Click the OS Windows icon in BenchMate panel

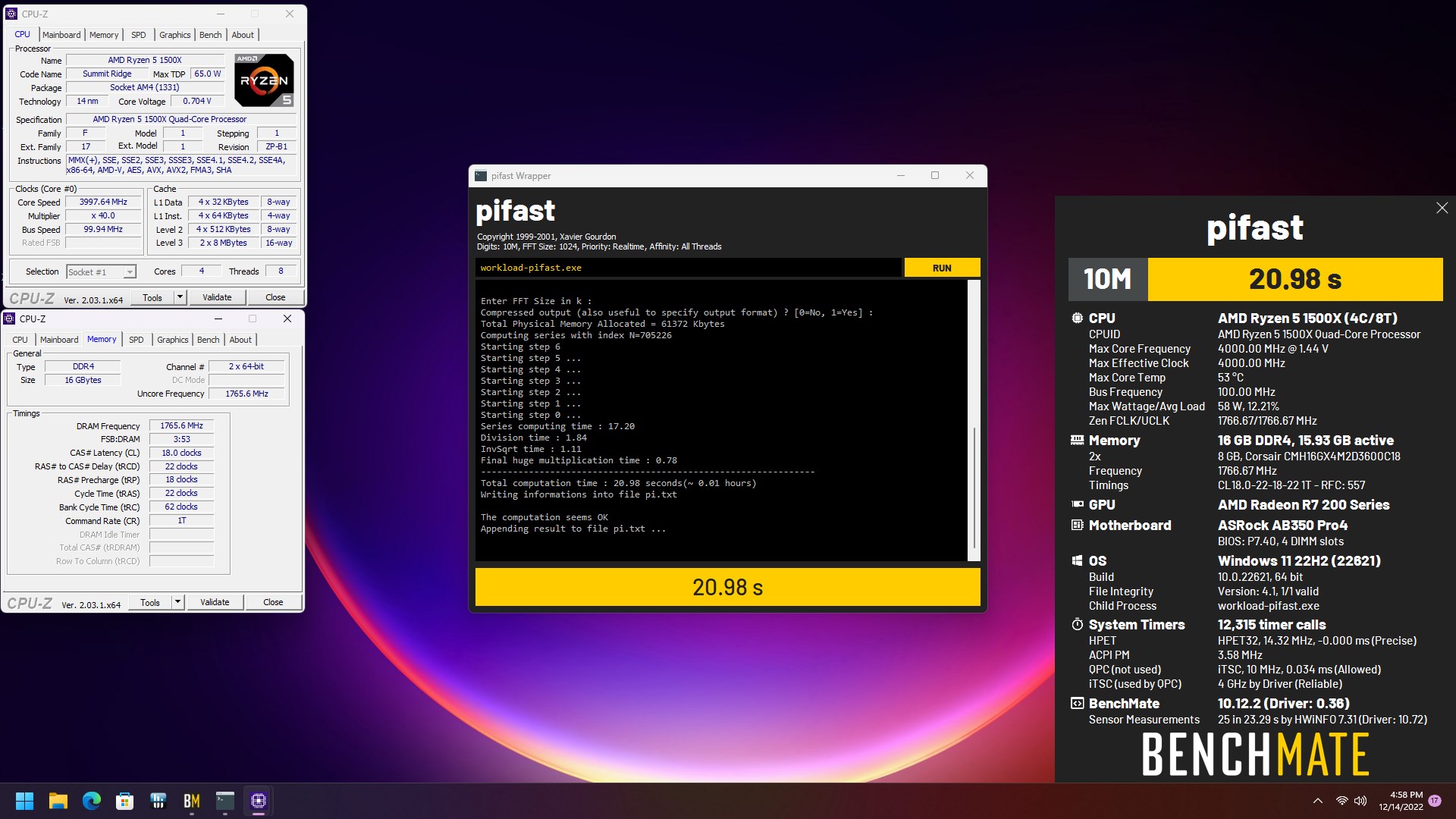point(1077,560)
